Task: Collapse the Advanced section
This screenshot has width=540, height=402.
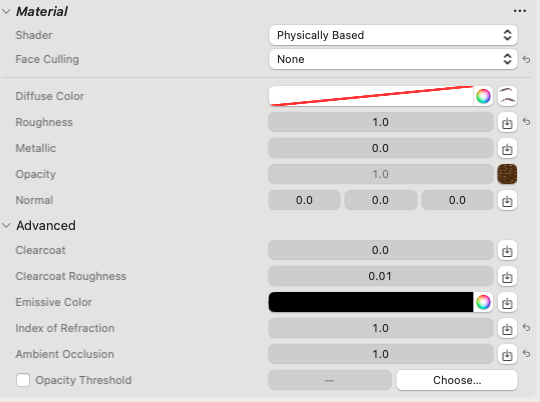Action: [6, 226]
